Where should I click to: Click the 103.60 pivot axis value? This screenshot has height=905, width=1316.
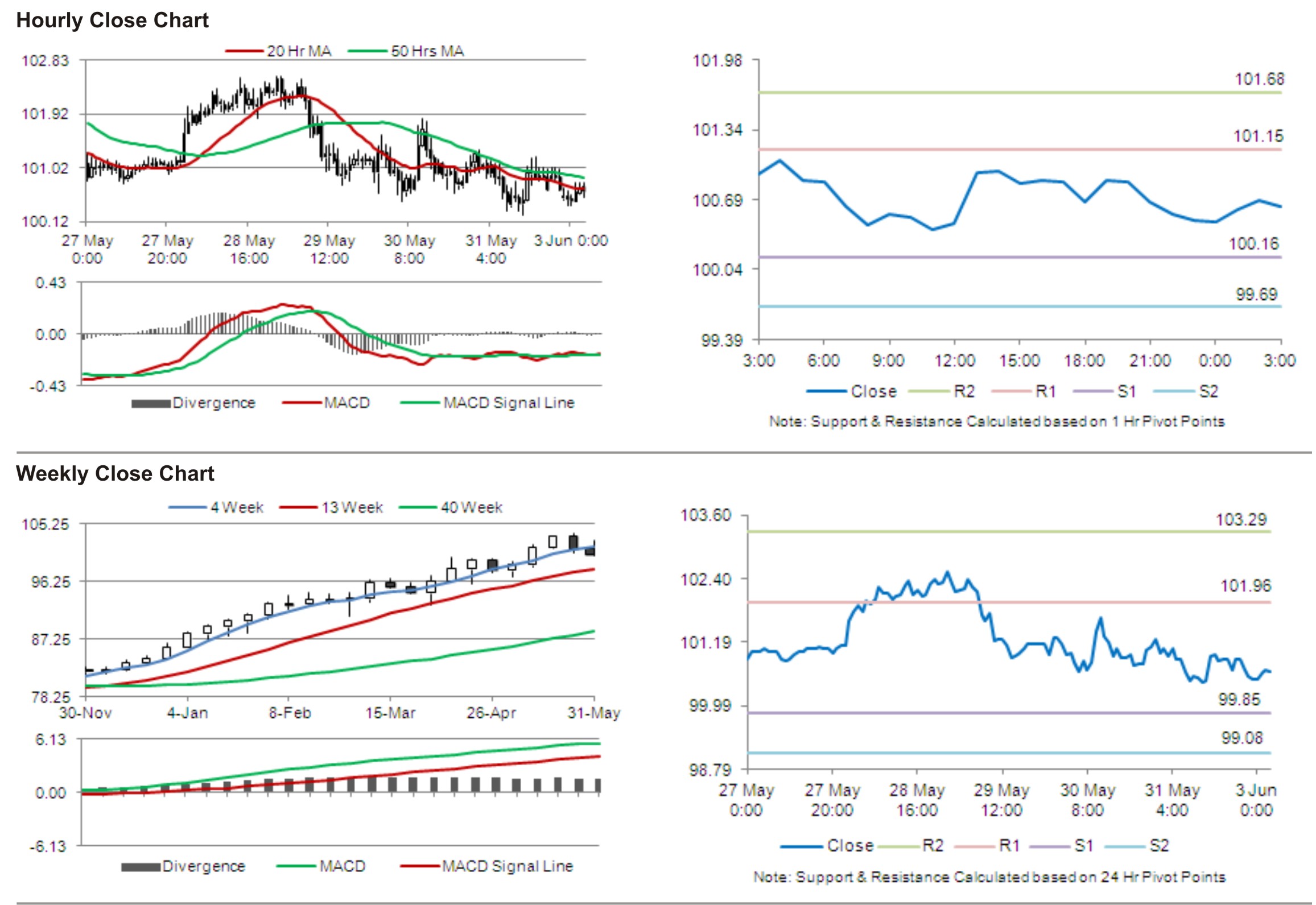[706, 515]
